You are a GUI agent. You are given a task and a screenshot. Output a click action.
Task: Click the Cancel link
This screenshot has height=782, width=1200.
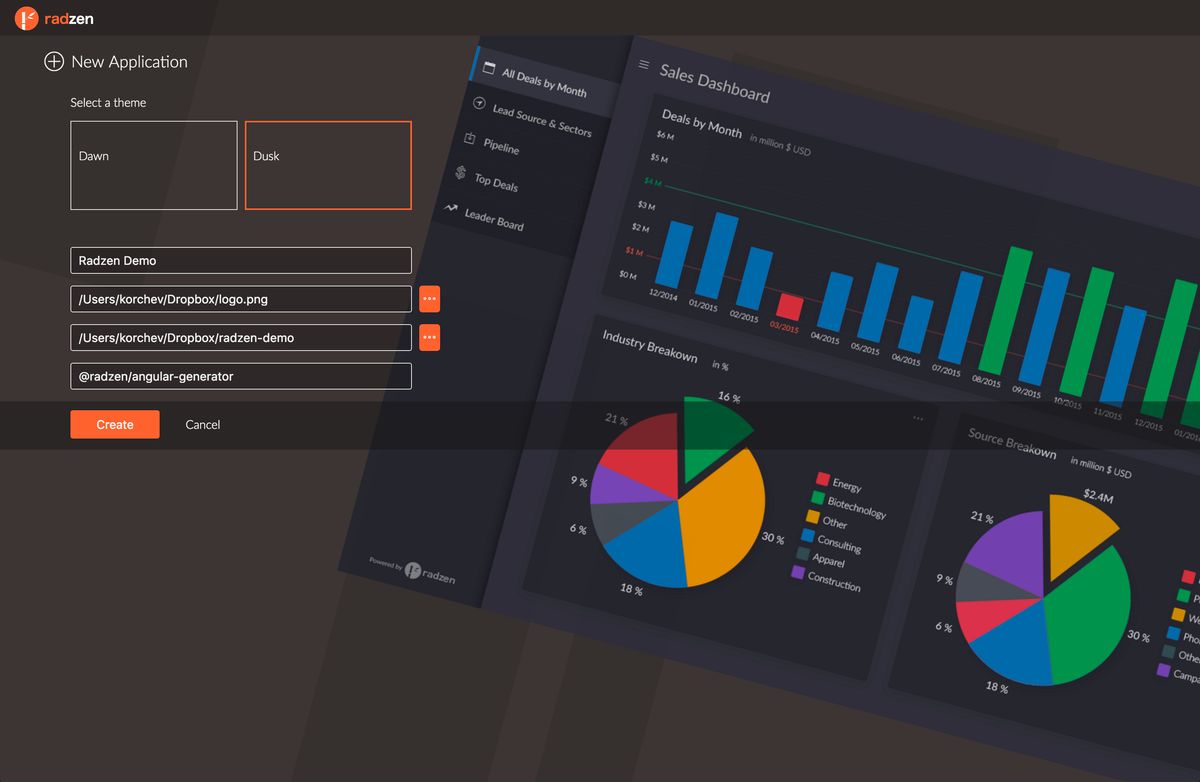(x=202, y=424)
